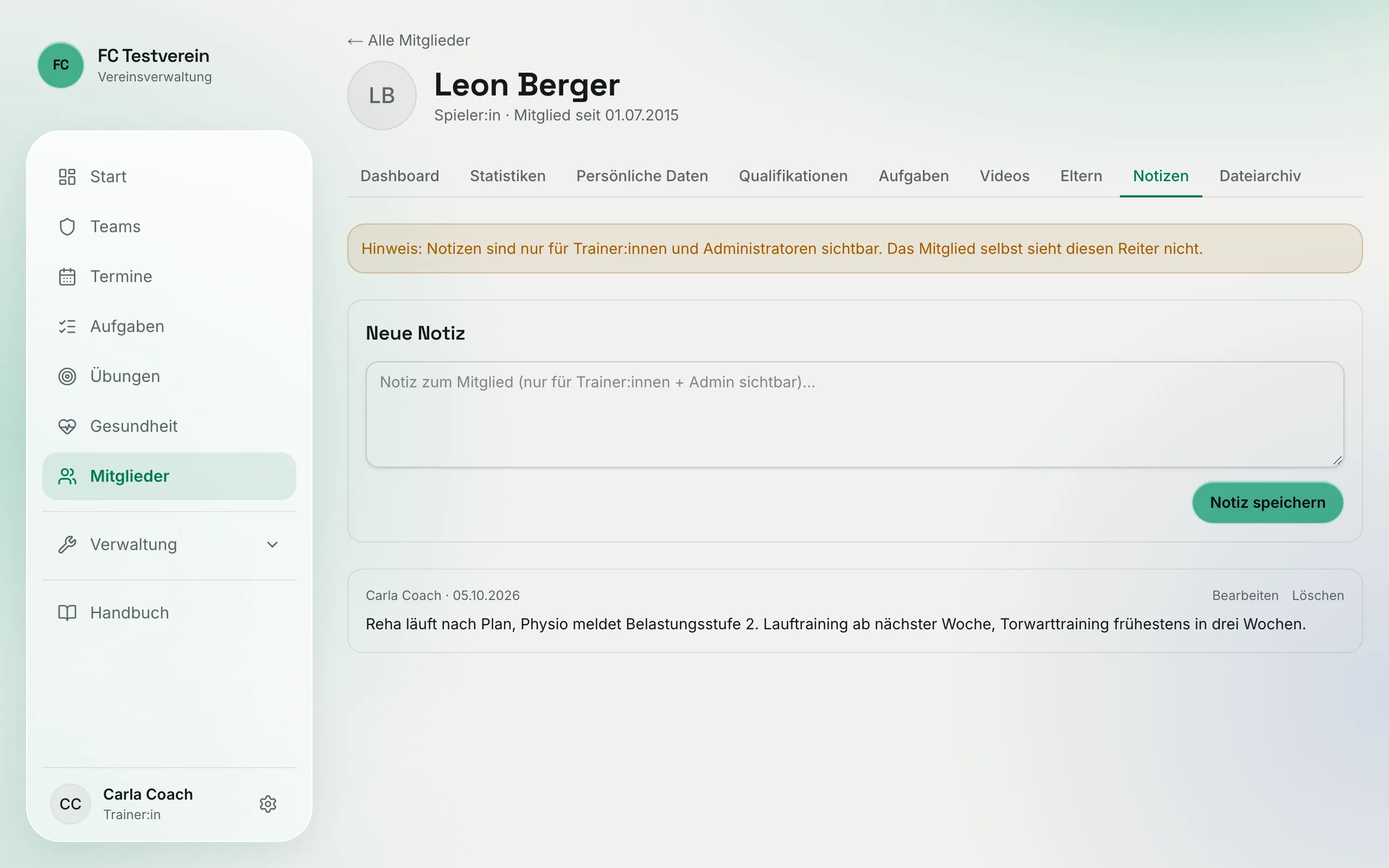Select the shield icon beside Teams
Viewport: 1389px width, 868px height.
67,227
